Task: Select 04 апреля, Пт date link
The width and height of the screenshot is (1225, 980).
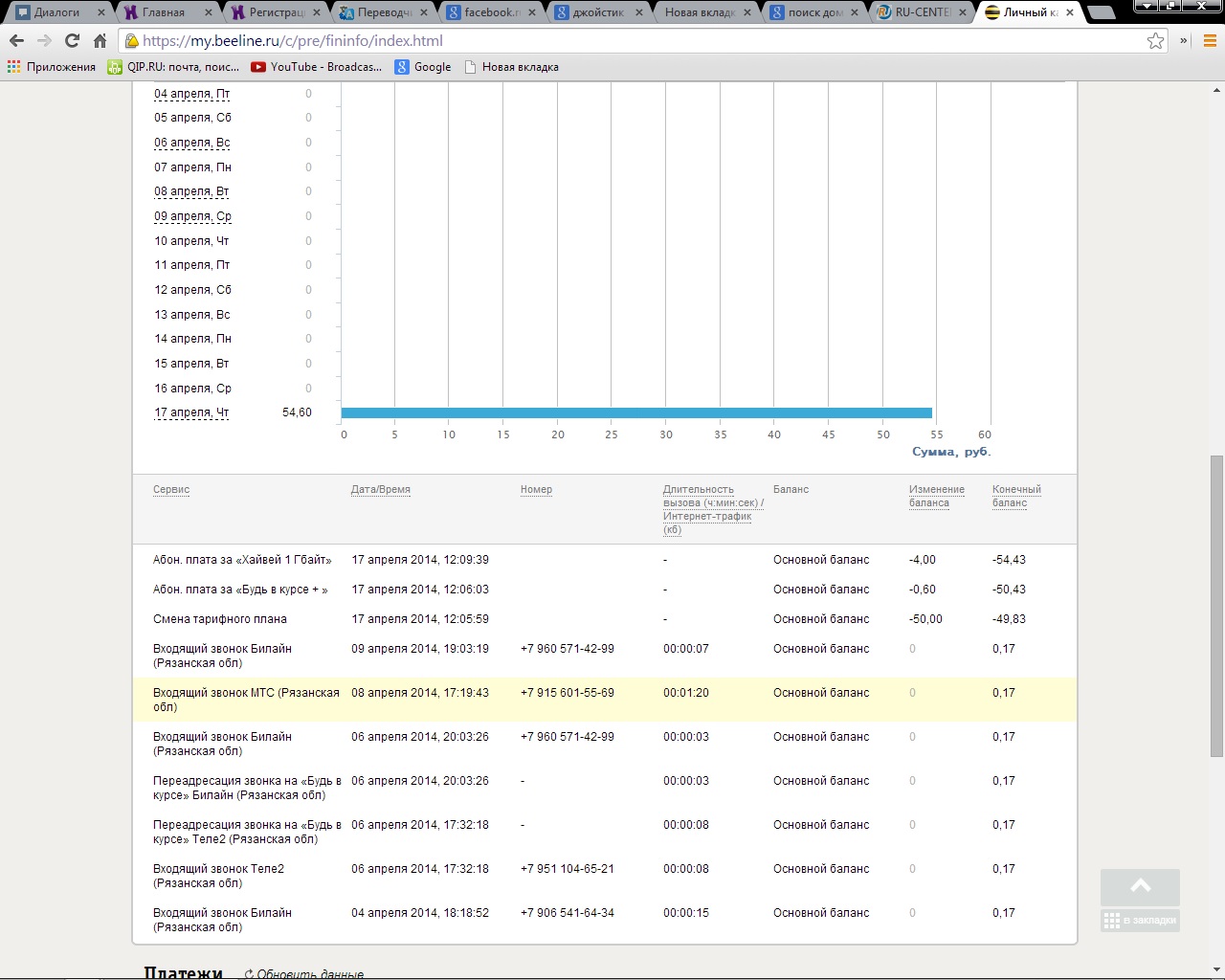Action: (191, 94)
